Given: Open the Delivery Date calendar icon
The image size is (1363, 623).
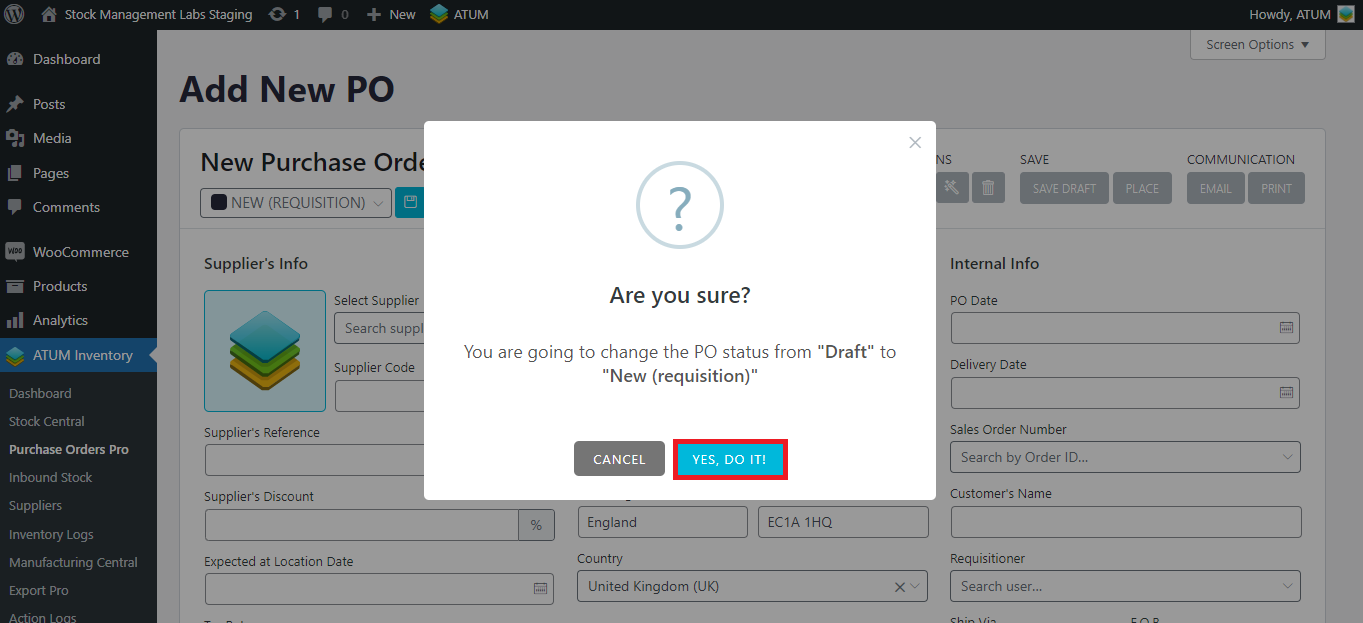Looking at the screenshot, I should pos(1287,393).
